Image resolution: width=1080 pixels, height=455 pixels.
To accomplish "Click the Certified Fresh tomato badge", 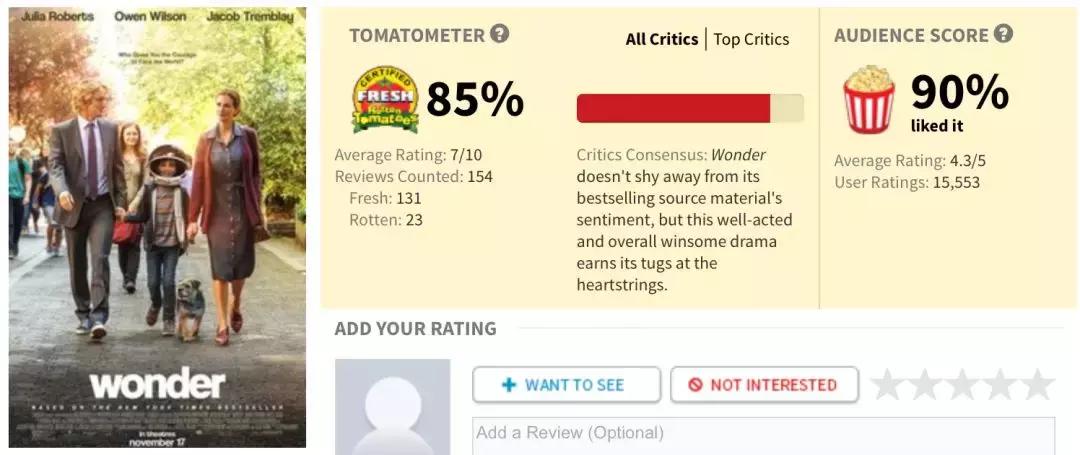I will coord(385,100).
